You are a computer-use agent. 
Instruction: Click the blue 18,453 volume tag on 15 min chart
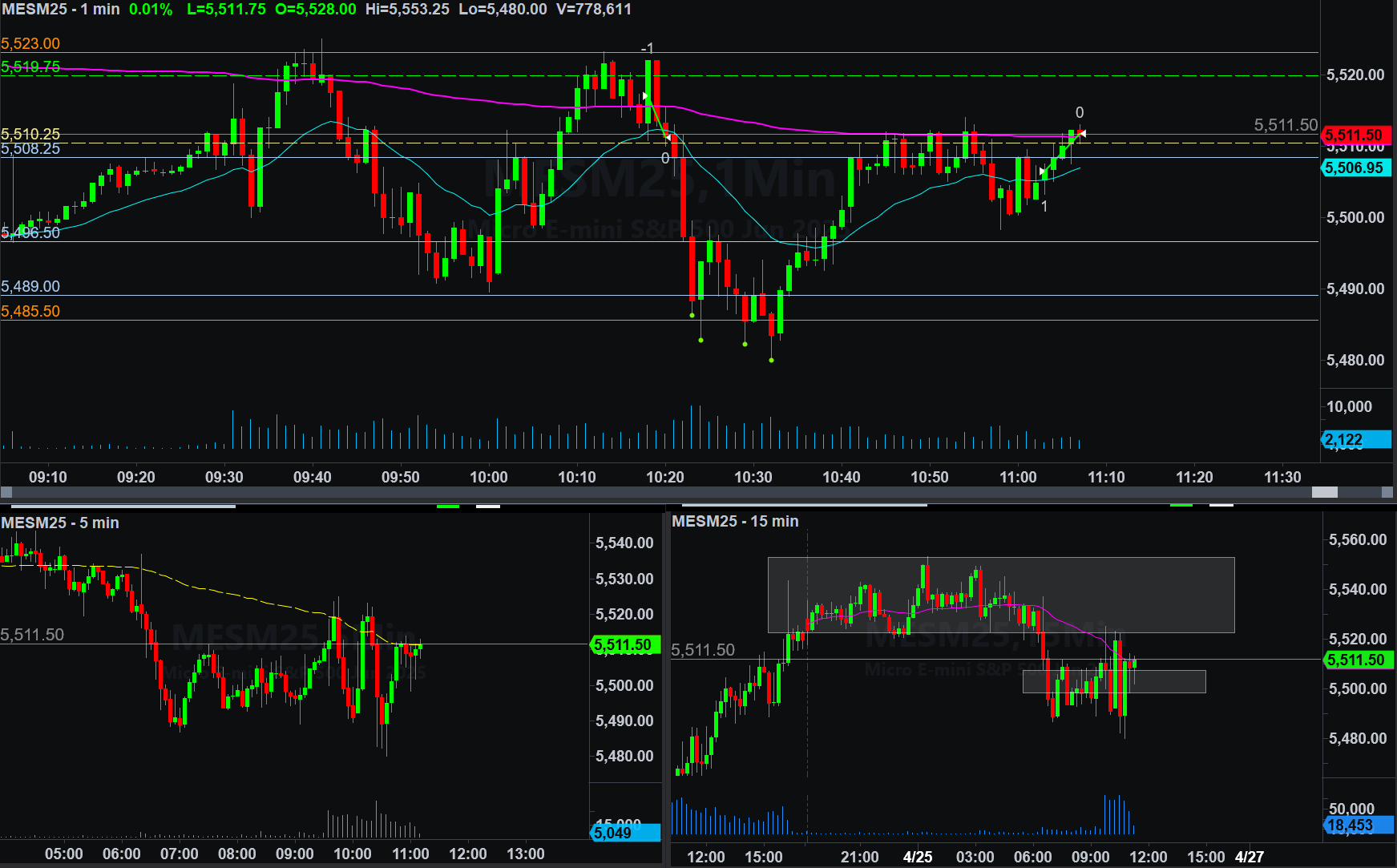point(1357,825)
